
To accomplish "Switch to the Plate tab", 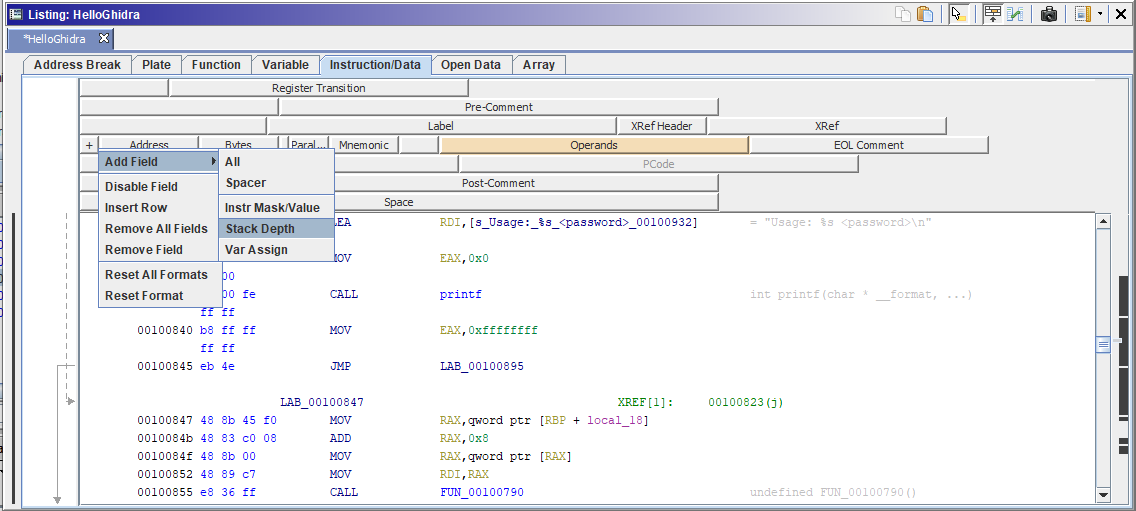I will coord(156,65).
